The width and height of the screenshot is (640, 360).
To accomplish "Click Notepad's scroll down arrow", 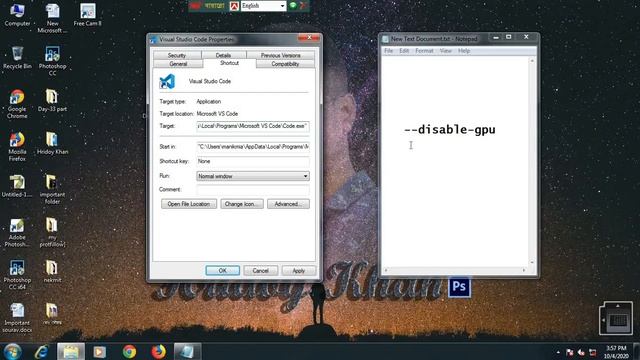I will click(532, 262).
